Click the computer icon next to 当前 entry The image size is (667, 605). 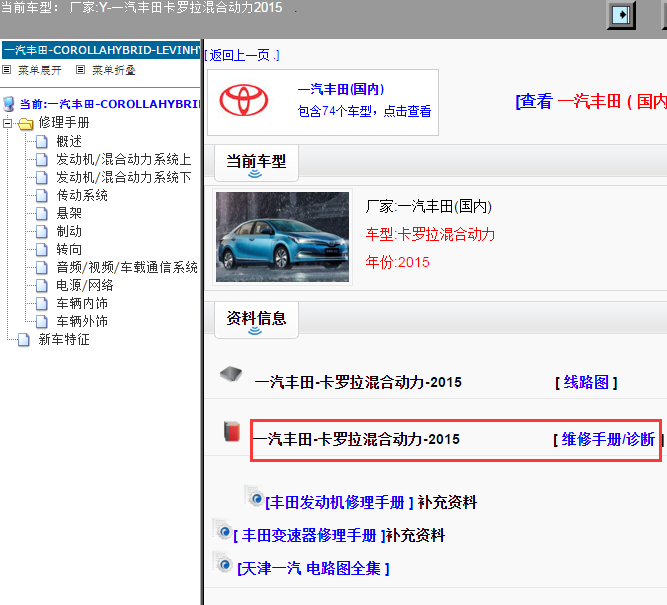pyautogui.click(x=9, y=104)
